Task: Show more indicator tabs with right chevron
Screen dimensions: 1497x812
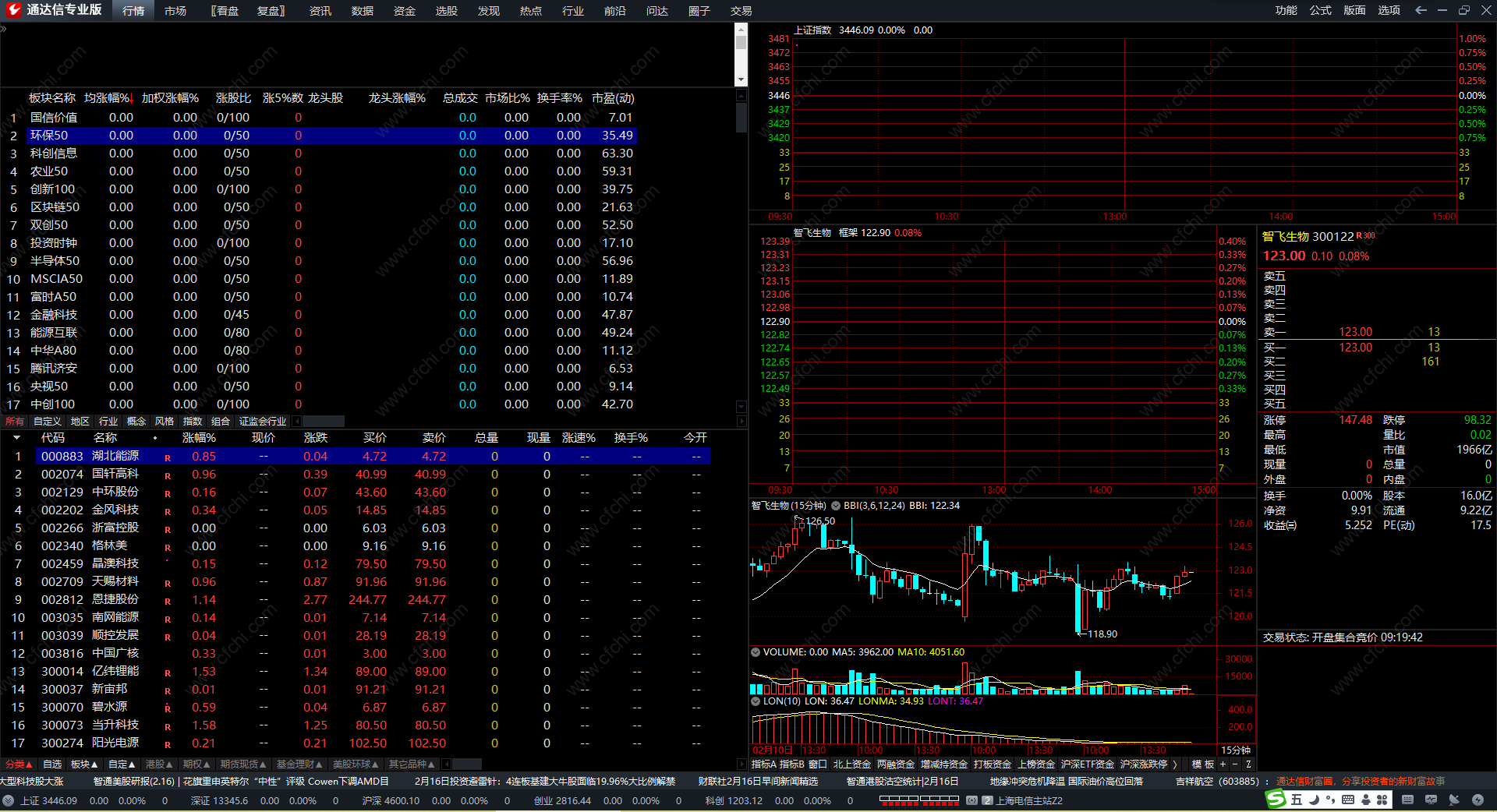Action: coord(1175,764)
